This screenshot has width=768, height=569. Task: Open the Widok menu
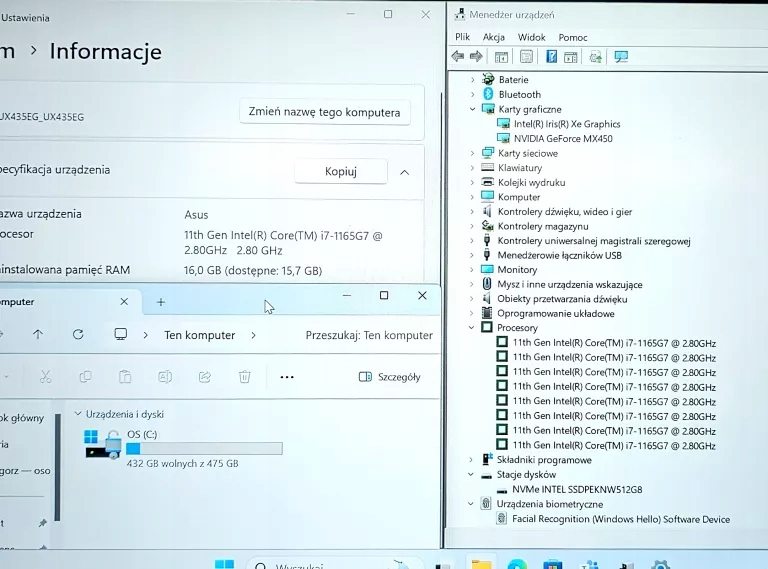click(531, 37)
